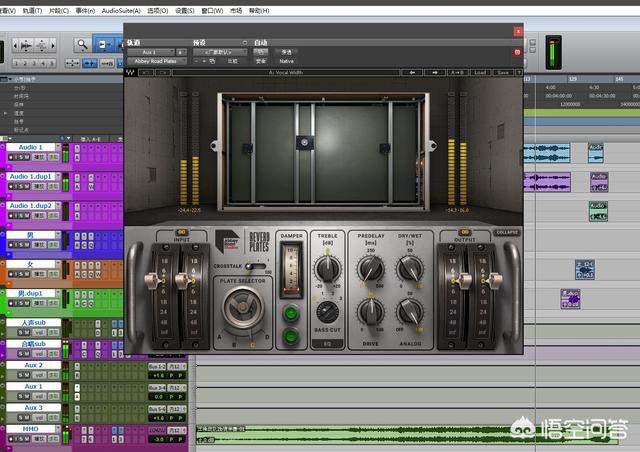640x452 pixels.
Task: Solo the Audio 1 track
Action: (x=19, y=157)
